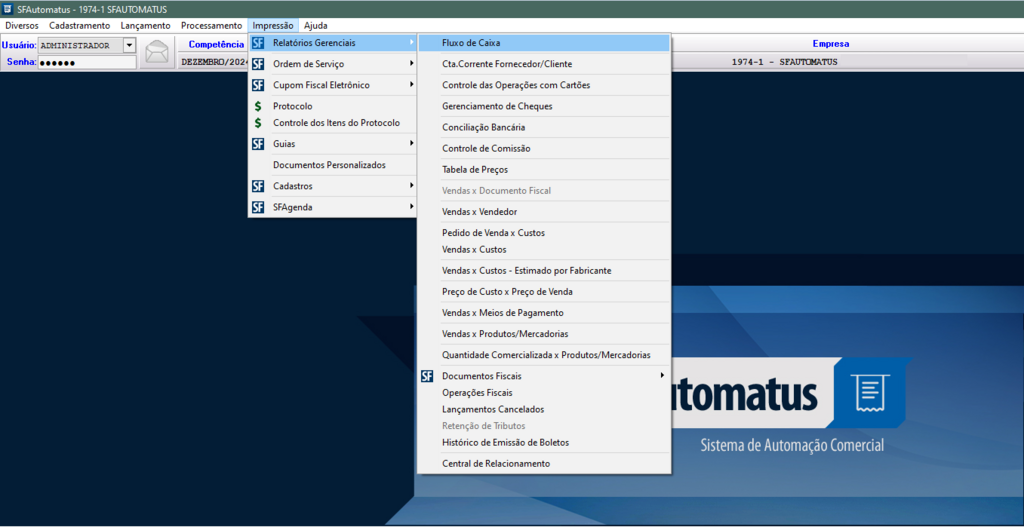This screenshot has width=1024, height=527.
Task: Select Fluxo de Caixa report
Action: 471,43
